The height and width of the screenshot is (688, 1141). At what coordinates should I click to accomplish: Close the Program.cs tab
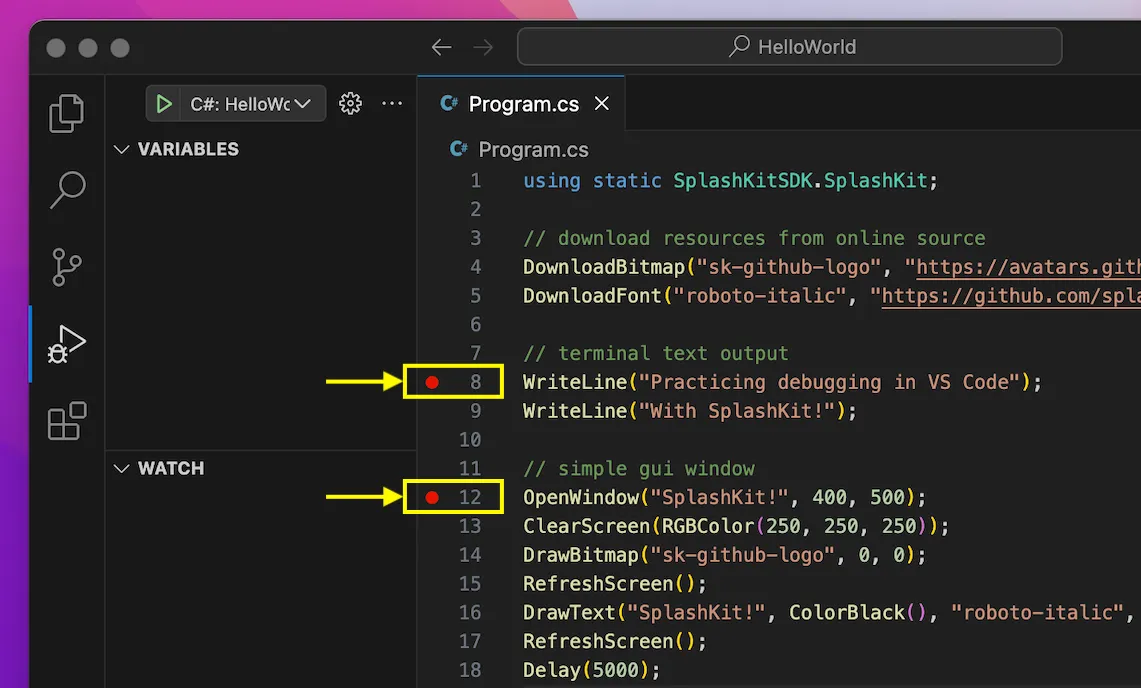(602, 103)
